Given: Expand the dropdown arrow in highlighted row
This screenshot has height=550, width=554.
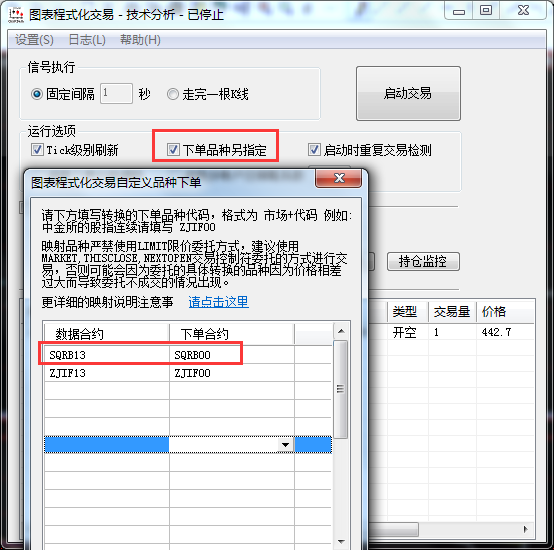Looking at the screenshot, I should [285, 445].
